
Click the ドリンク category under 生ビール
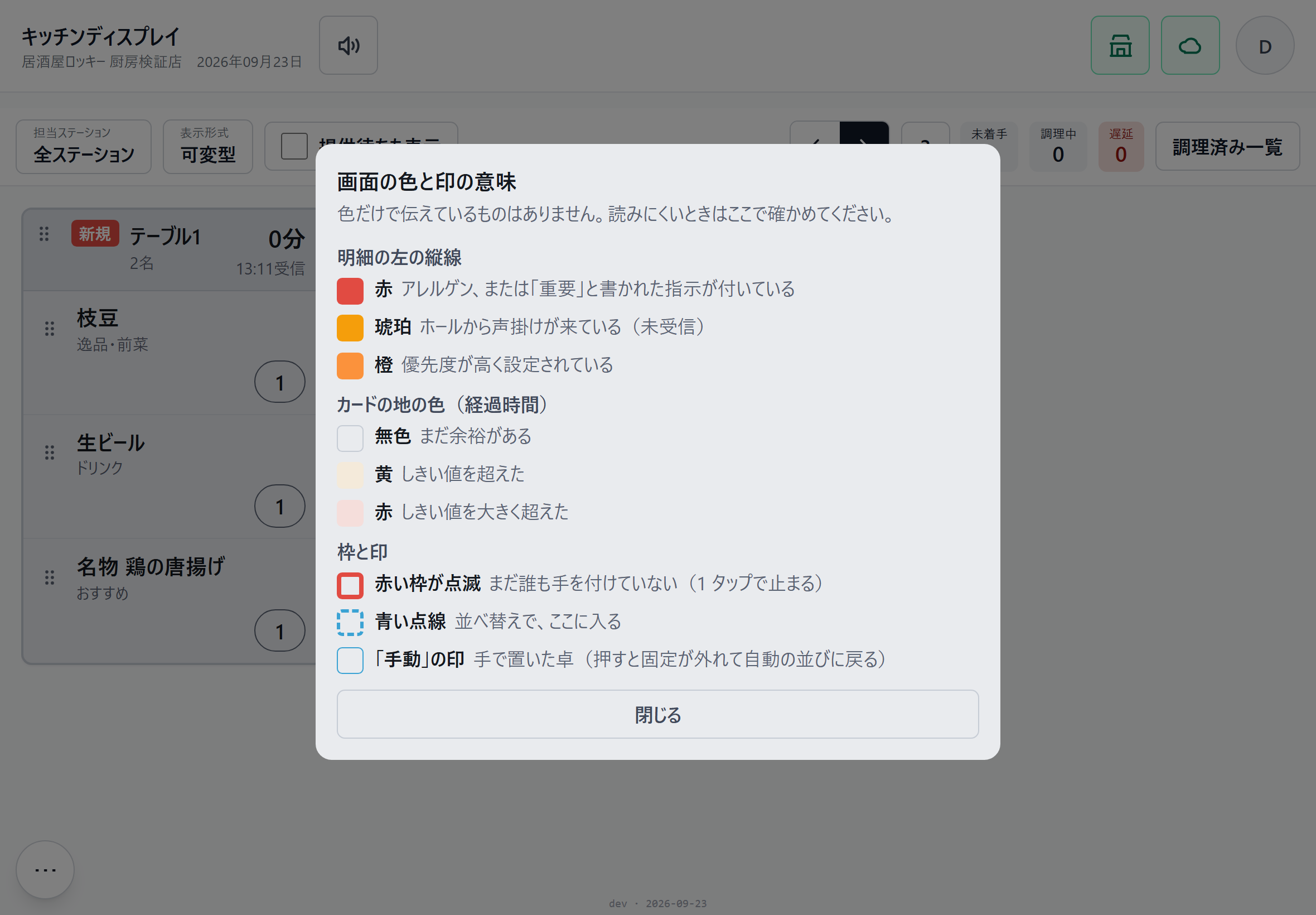[x=100, y=468]
